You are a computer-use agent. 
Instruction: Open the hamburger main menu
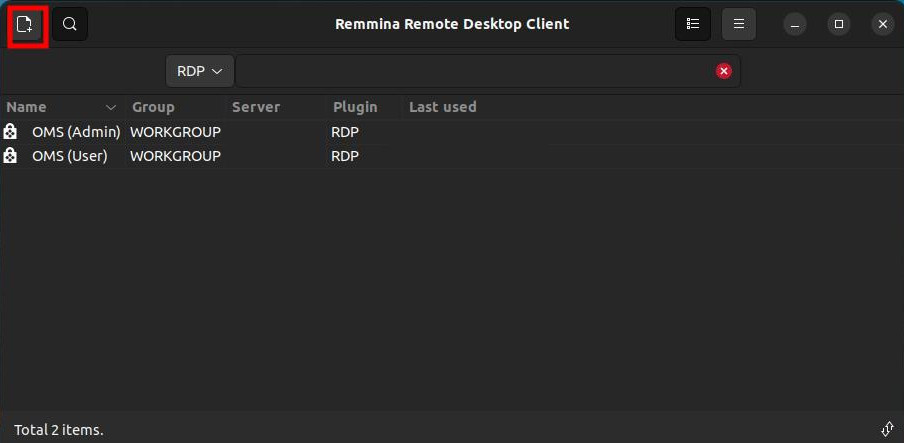tap(739, 24)
